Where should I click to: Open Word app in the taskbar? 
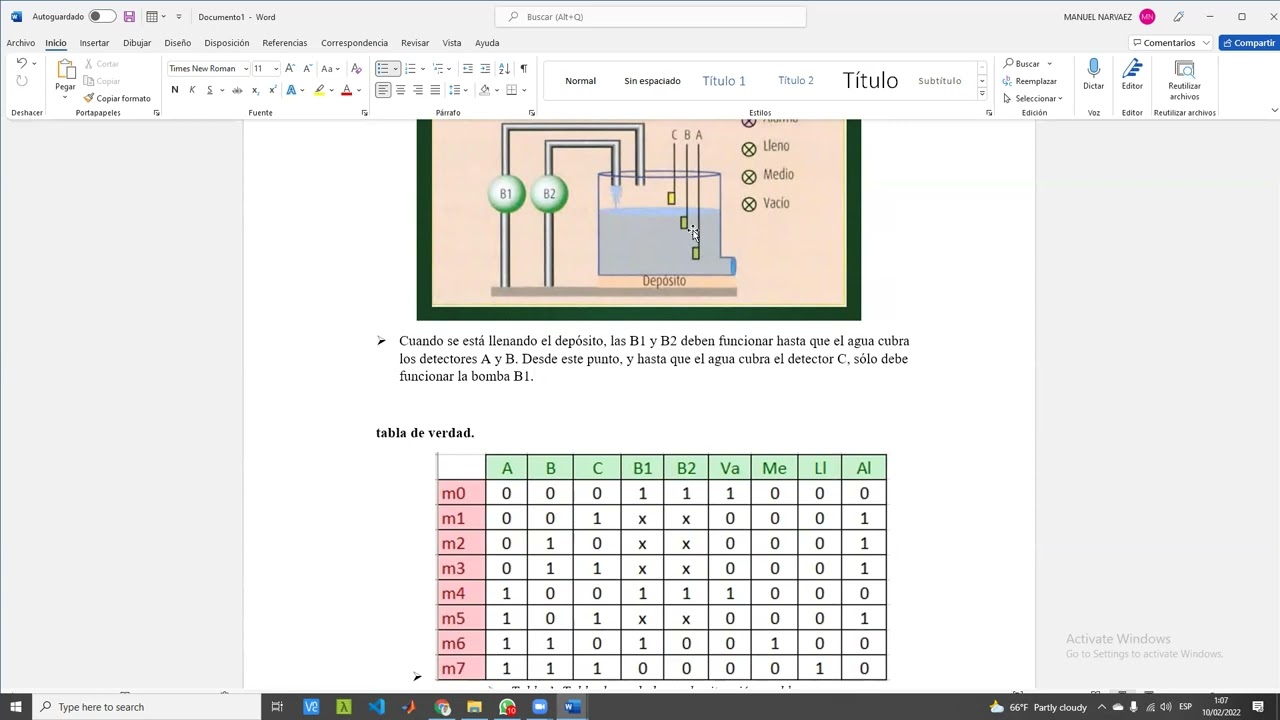571,707
